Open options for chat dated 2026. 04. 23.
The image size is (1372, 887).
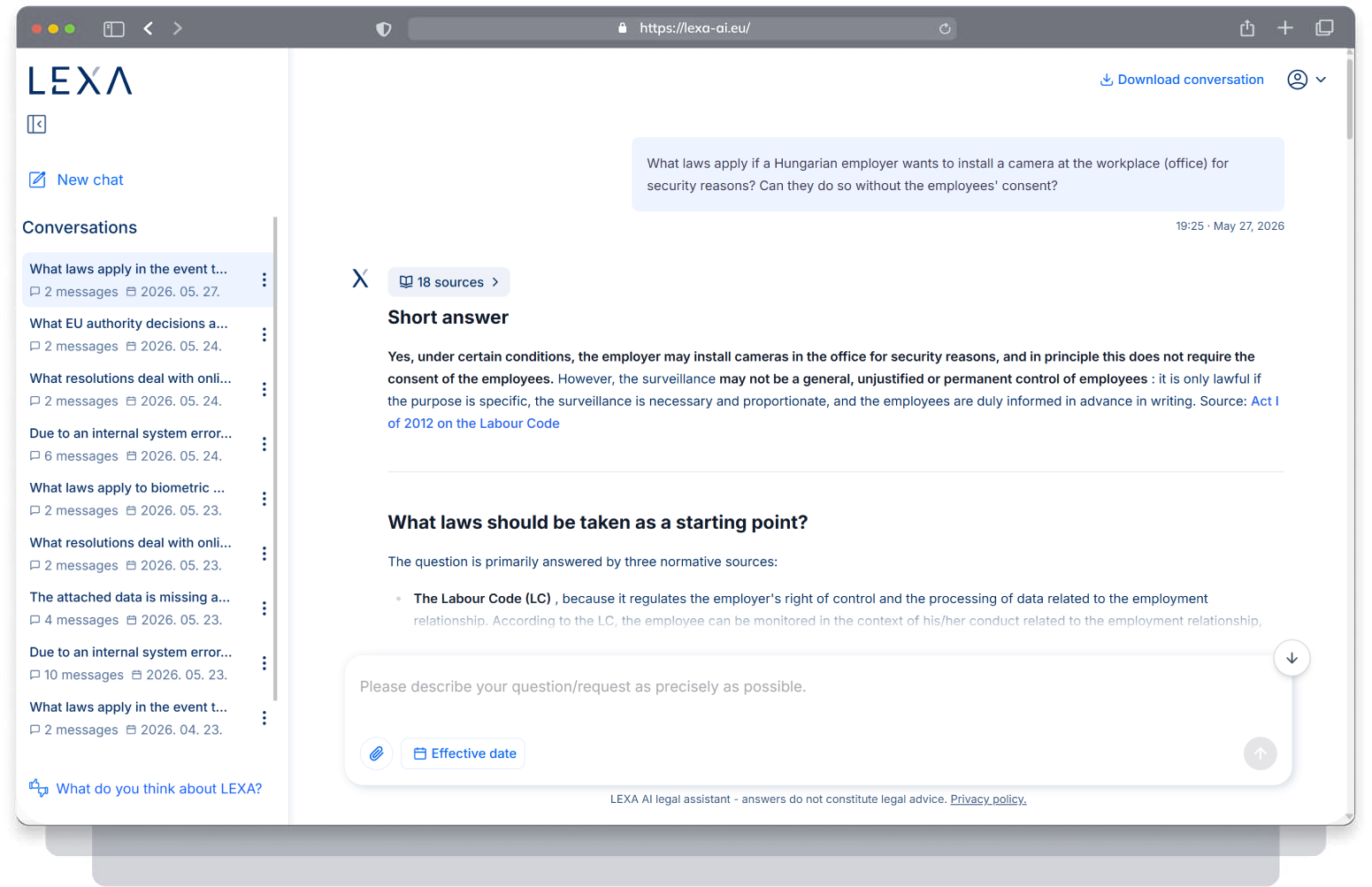(264, 718)
